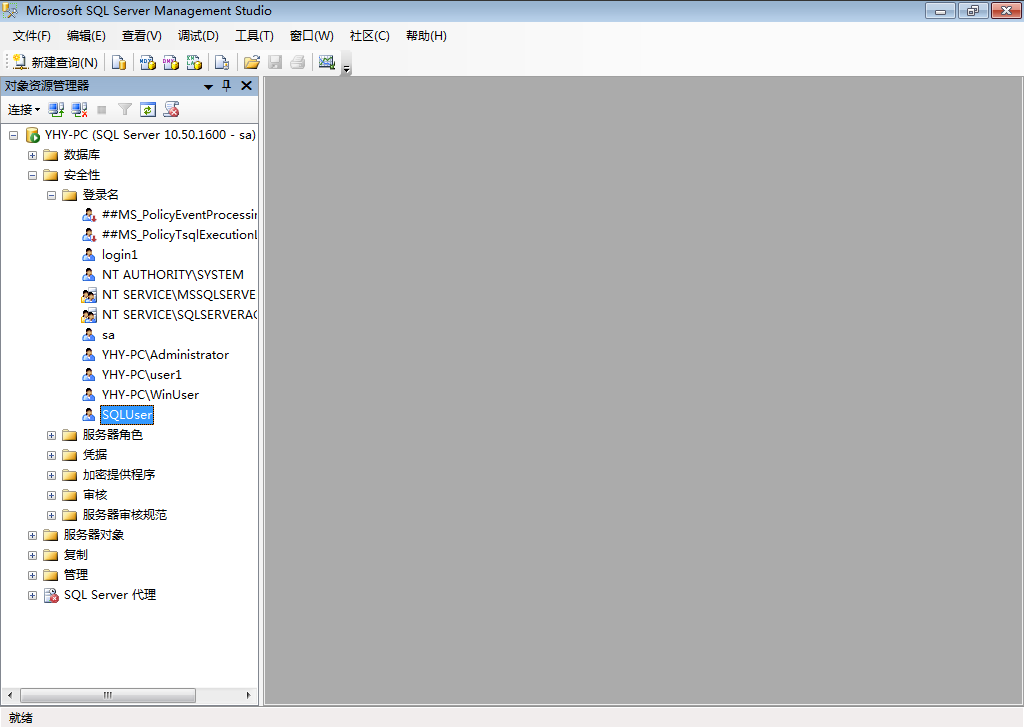Click Database Engine Query icon
This screenshot has width=1024, height=728.
coord(119,62)
